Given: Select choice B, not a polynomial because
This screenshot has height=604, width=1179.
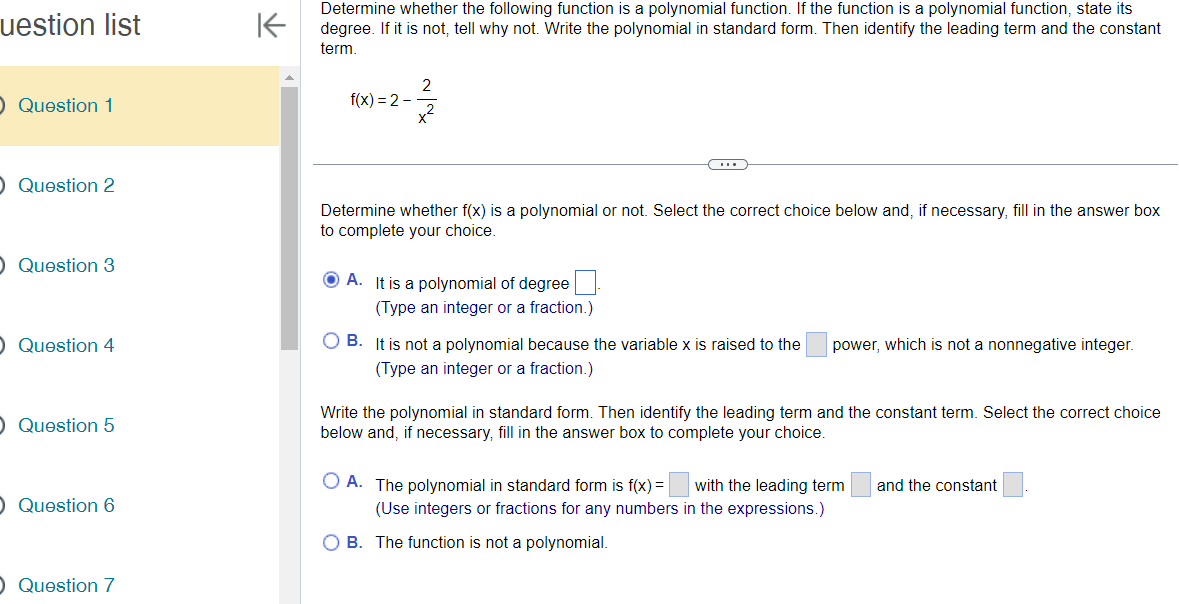Looking at the screenshot, I should pyautogui.click(x=331, y=340).
